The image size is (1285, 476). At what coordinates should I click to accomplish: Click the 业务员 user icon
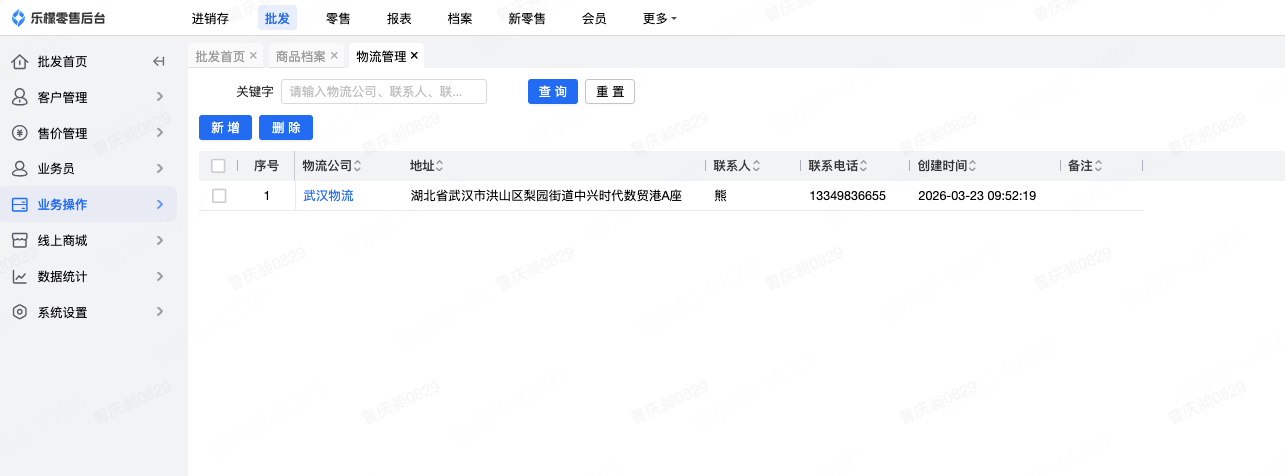click(x=19, y=169)
